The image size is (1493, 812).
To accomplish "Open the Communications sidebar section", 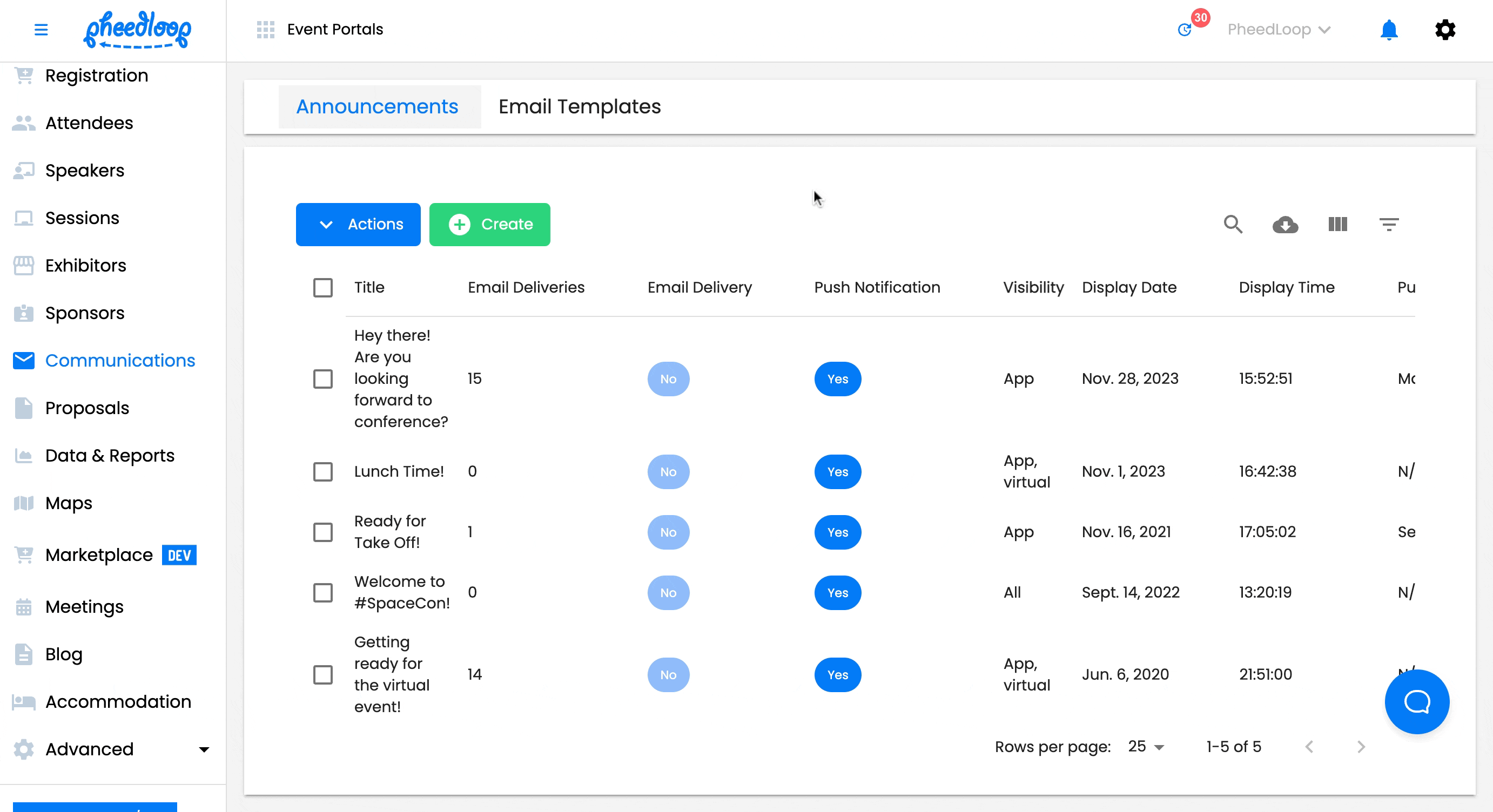I will tap(120, 360).
